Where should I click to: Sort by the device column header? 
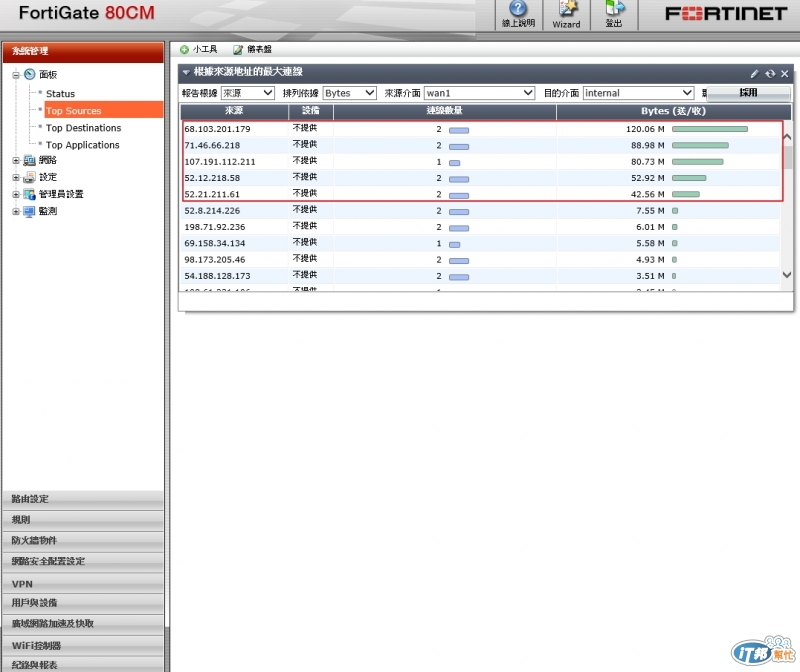coord(311,111)
